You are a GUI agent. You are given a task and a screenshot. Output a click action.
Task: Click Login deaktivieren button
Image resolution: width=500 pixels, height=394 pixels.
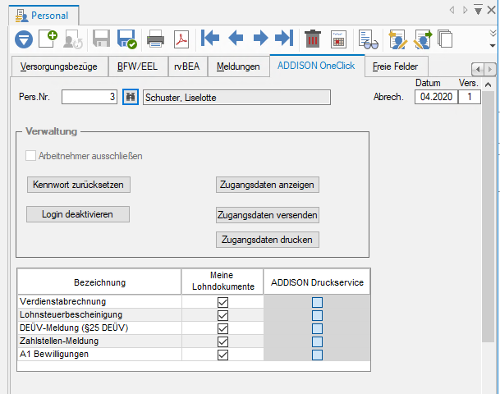coord(78,214)
